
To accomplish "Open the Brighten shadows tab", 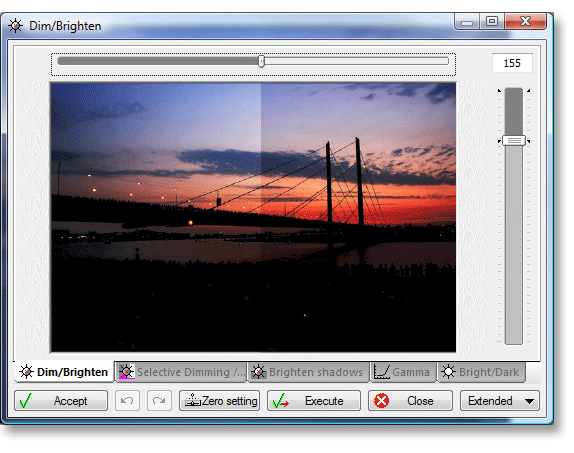I will pos(308,372).
